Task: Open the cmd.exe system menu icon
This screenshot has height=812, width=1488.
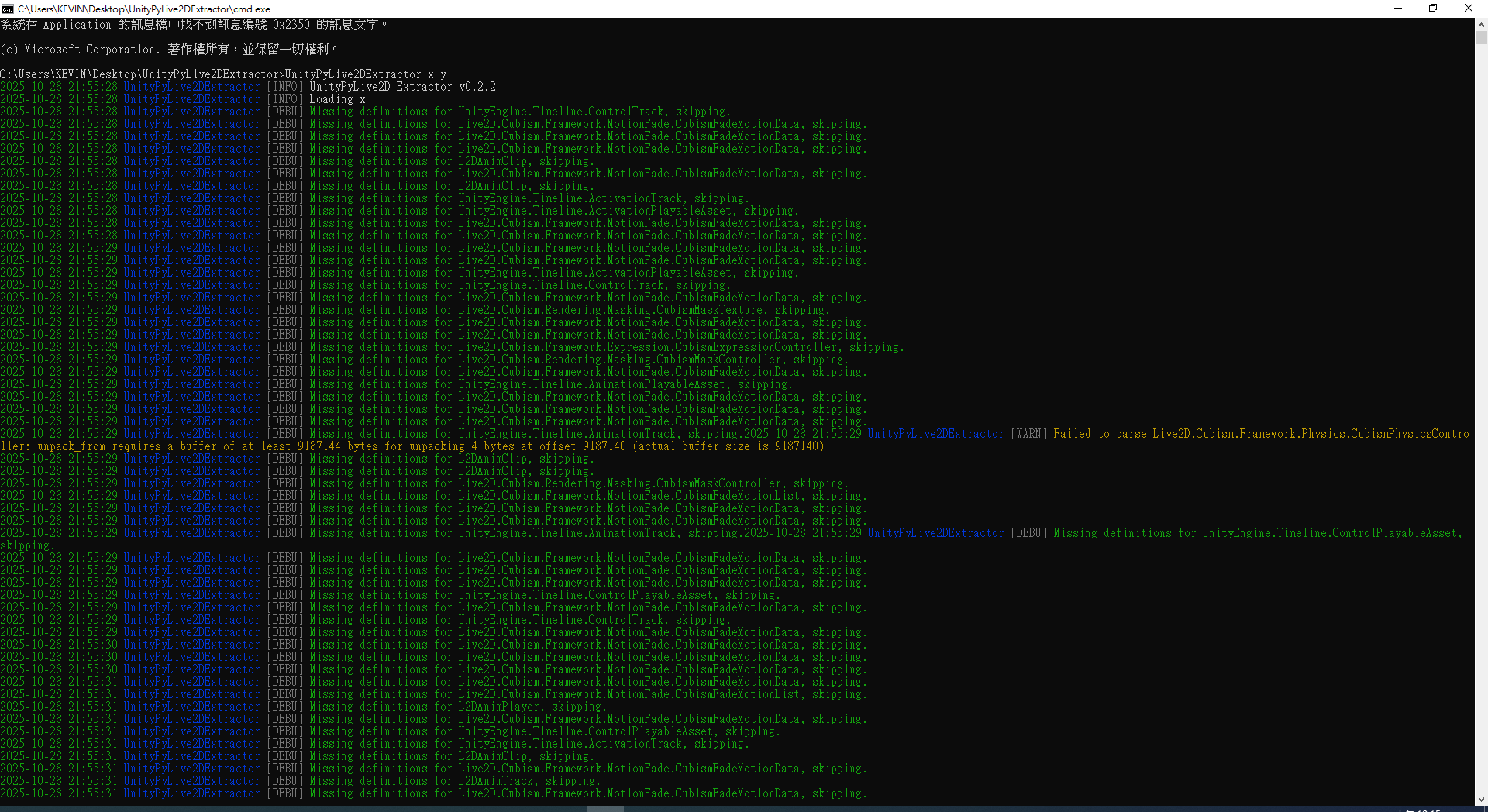Action: tap(8, 9)
